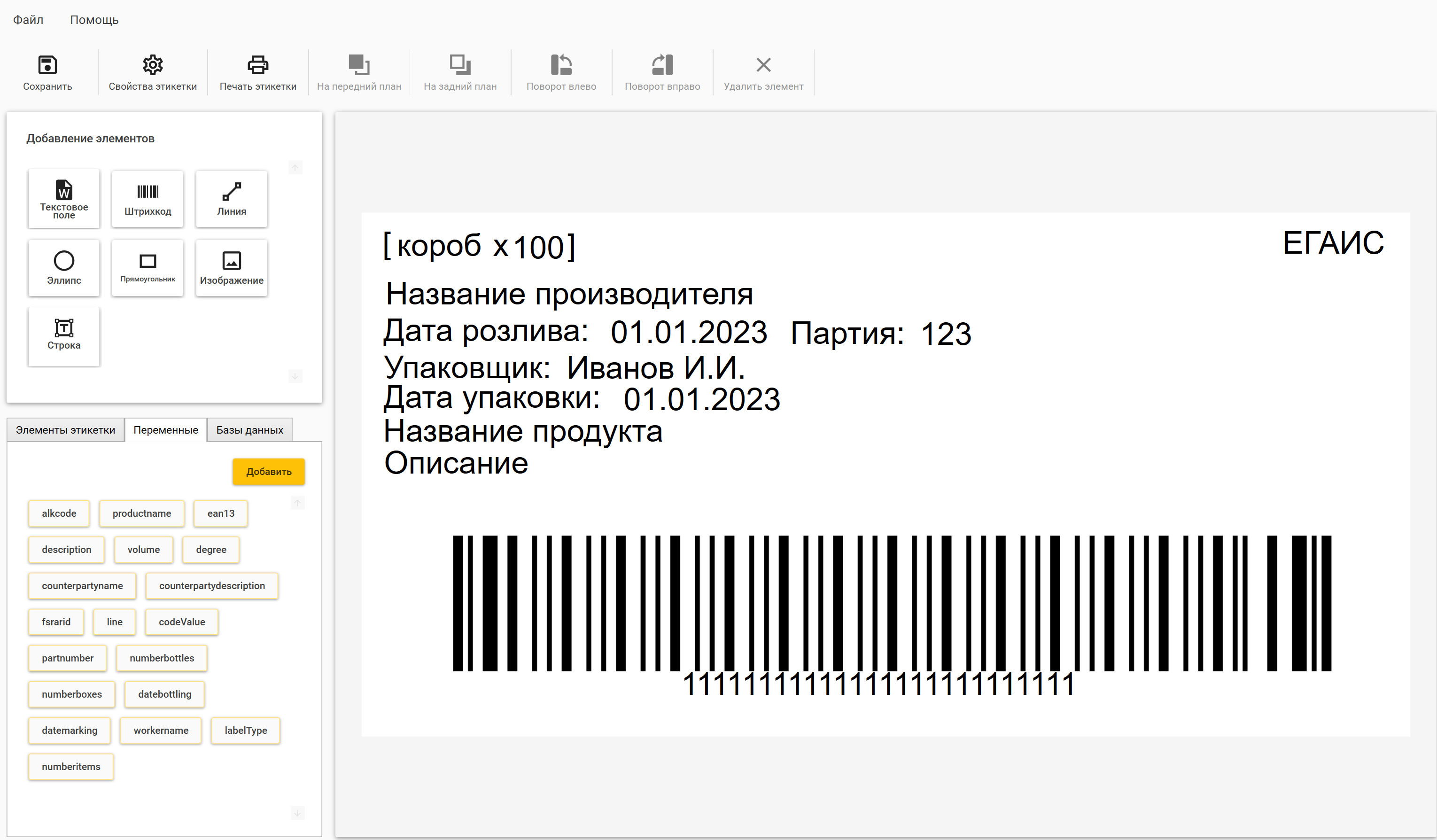Image resolution: width=1437 pixels, height=840 pixels.
Task: Switch to the Элементы этикетки tab
Action: point(66,430)
